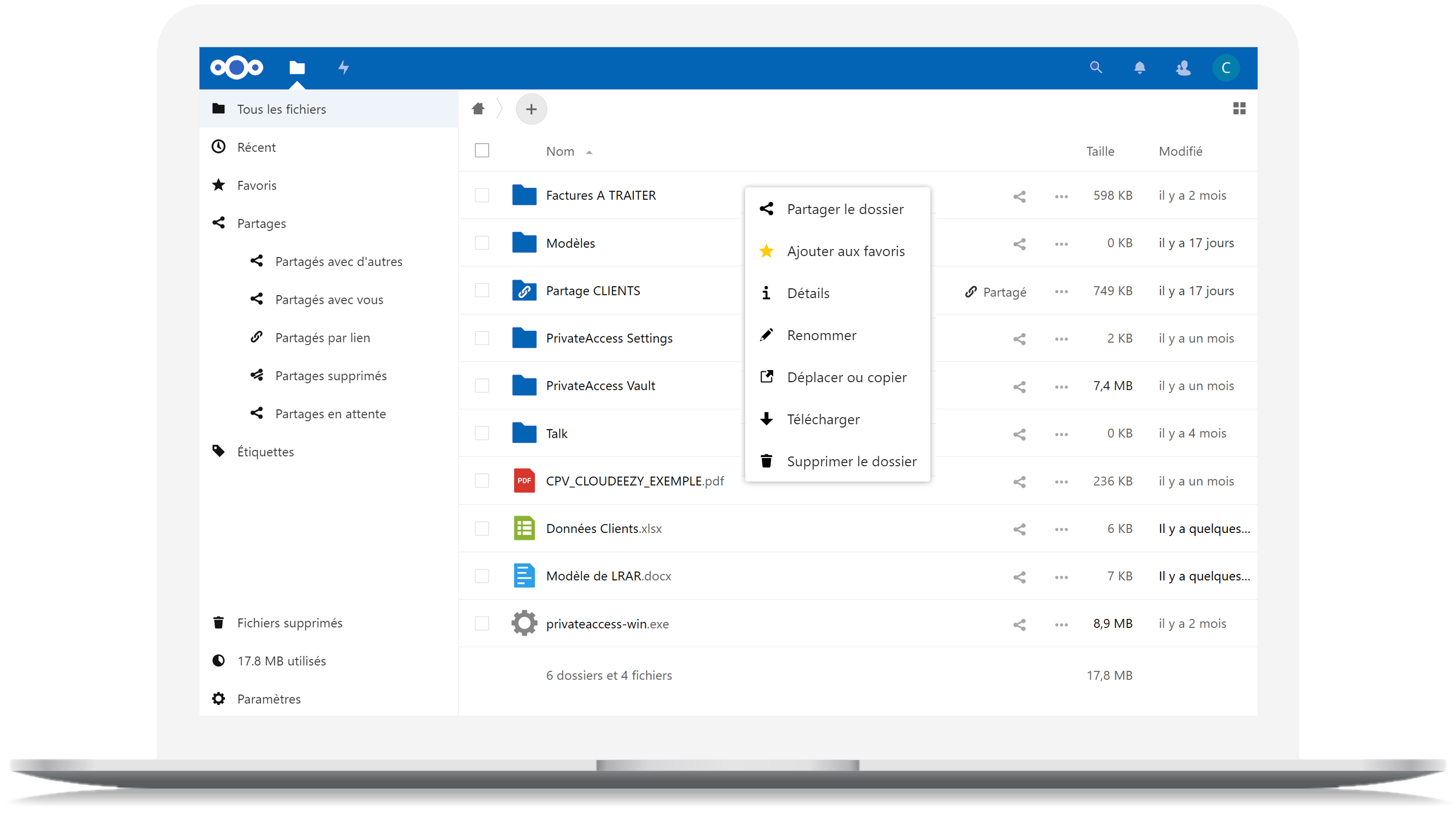Open the PDF icon of CPV_CLOUDEEZY_EXEMPLE
Viewport: 1456px width, 819px height.
524,480
